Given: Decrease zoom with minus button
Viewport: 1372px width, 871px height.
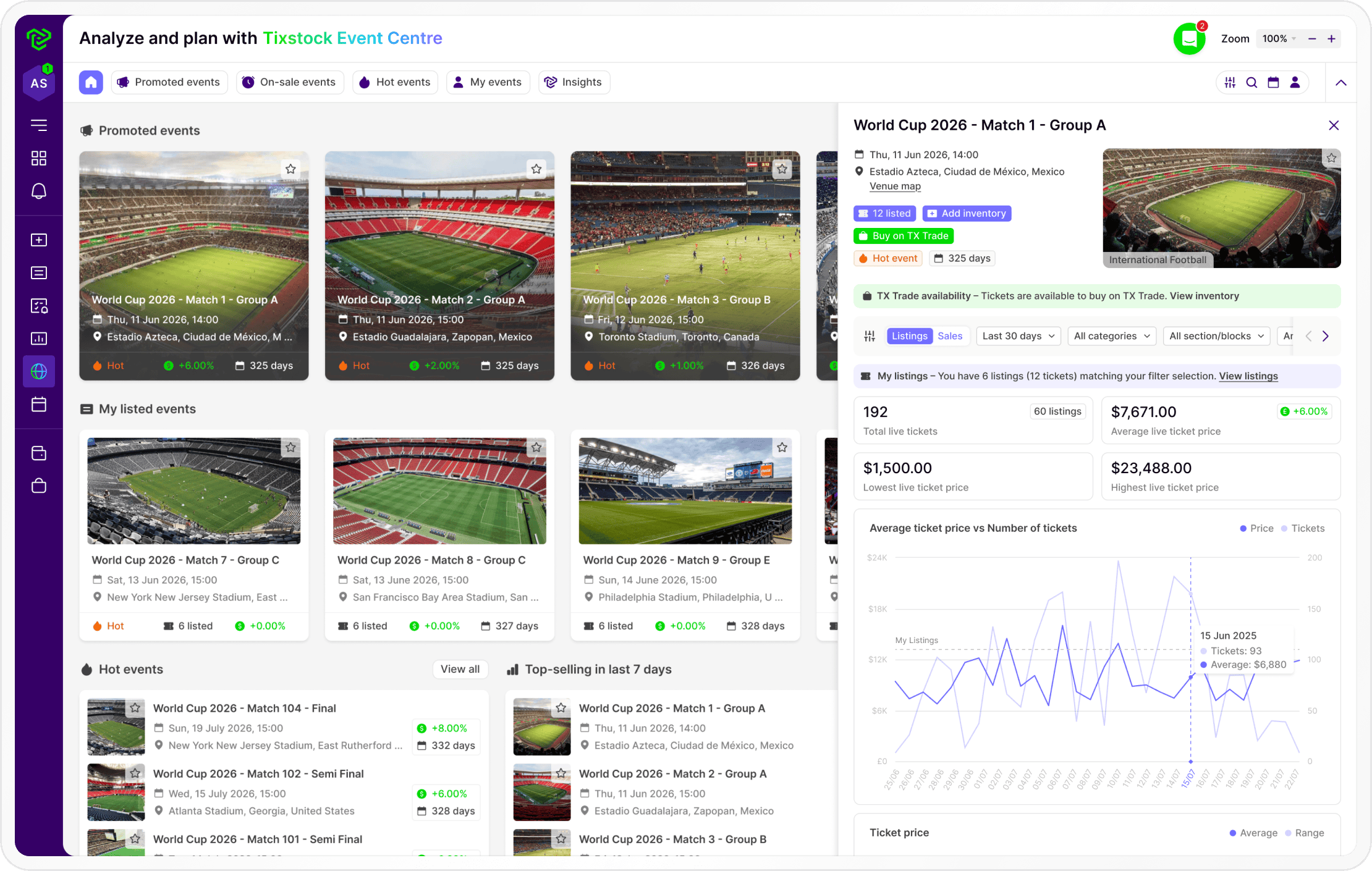Looking at the screenshot, I should [1312, 39].
